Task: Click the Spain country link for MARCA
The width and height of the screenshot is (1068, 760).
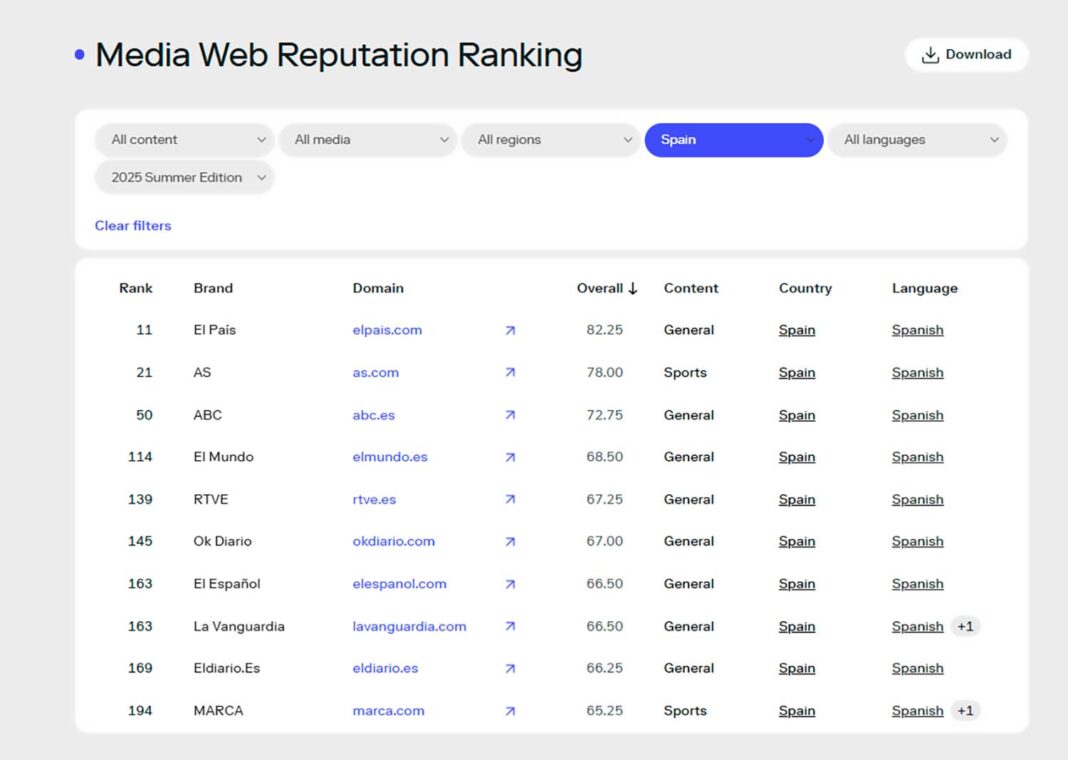Action: (x=797, y=711)
